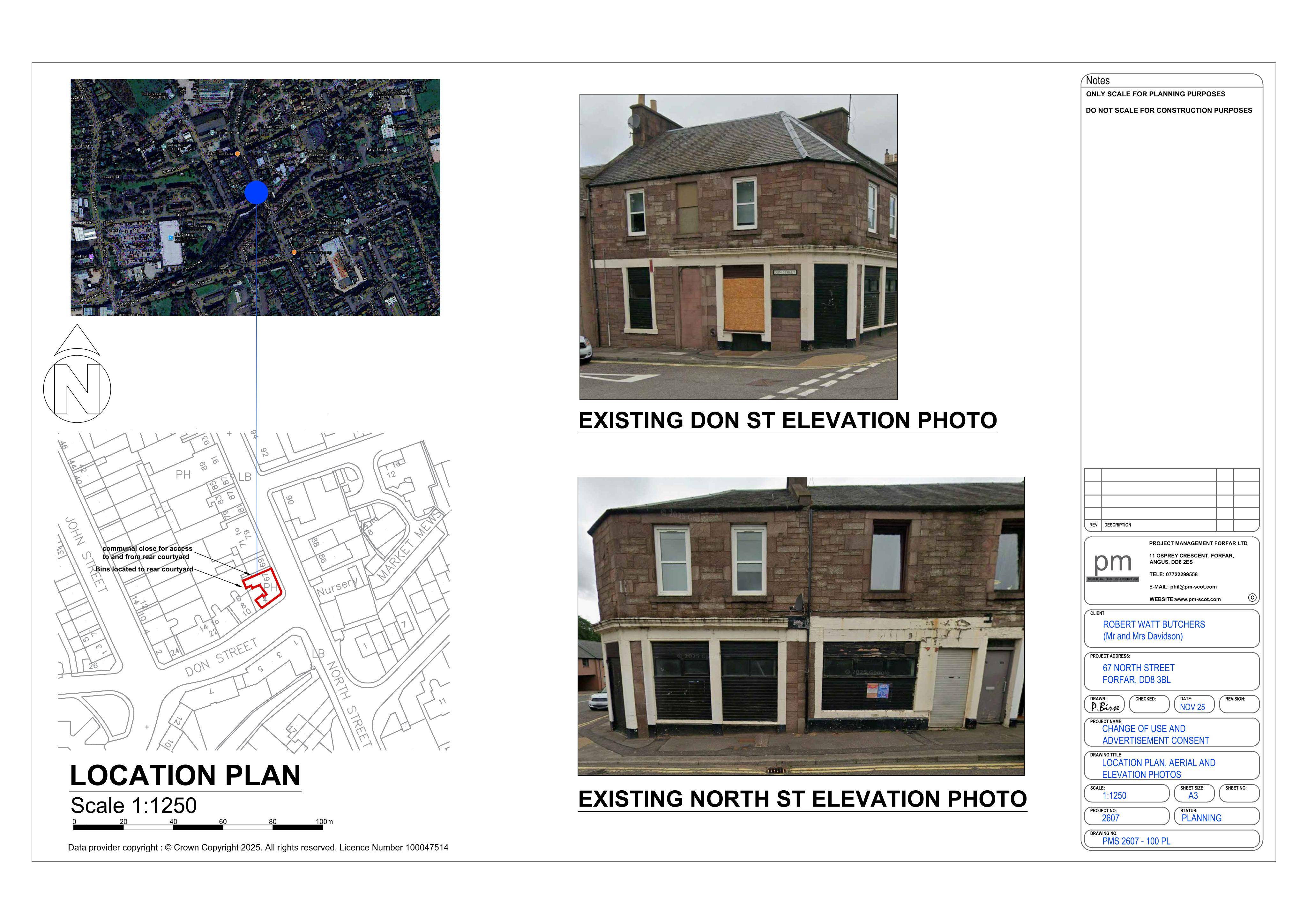Select 'DO NOT SCALE FOR CONSTRUCTION PURPOSES' note

1169,110
